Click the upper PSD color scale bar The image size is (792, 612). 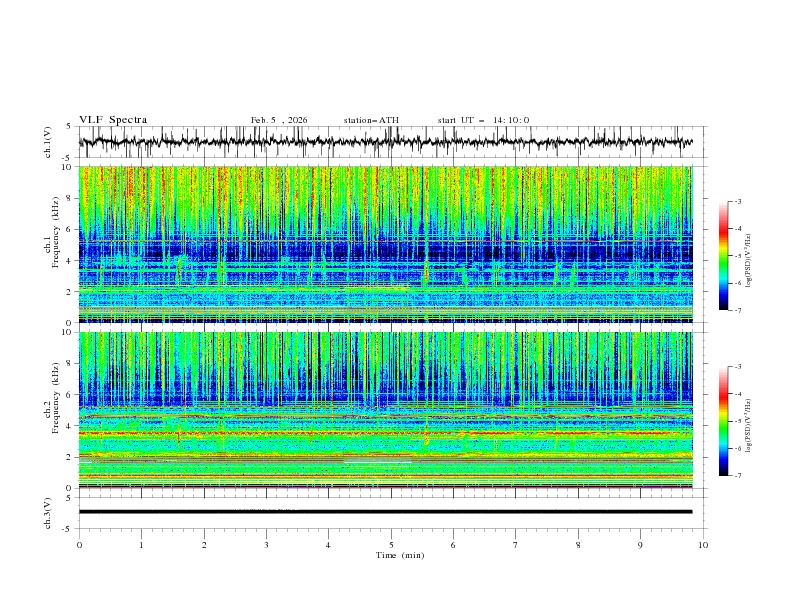[723, 256]
